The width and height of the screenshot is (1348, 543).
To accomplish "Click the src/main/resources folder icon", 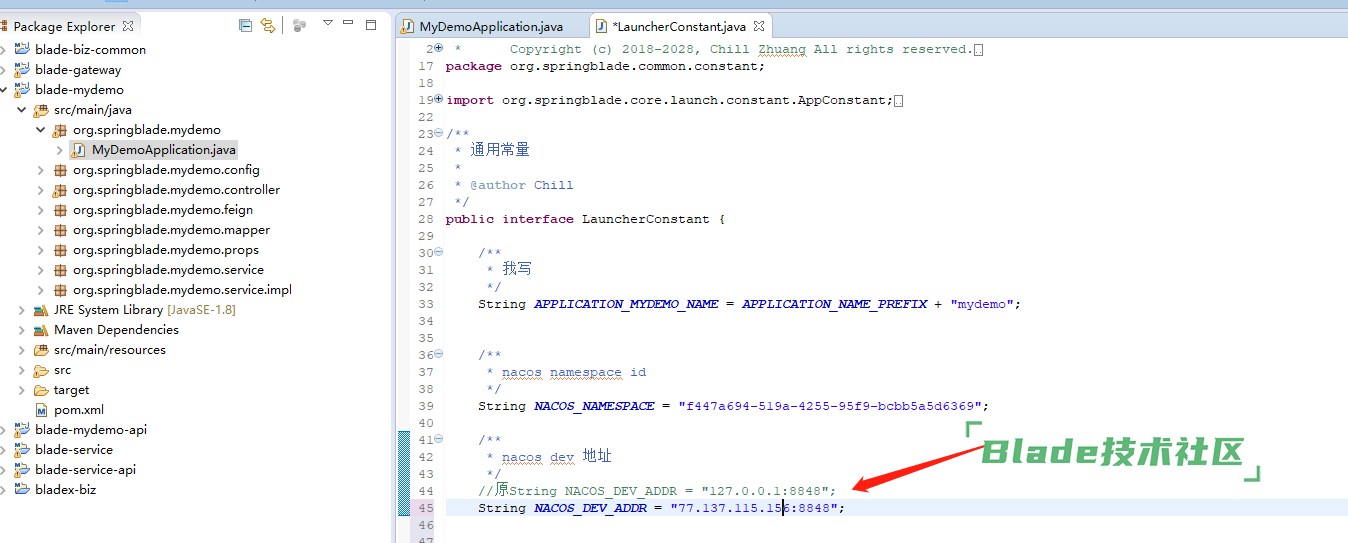I will coord(41,349).
